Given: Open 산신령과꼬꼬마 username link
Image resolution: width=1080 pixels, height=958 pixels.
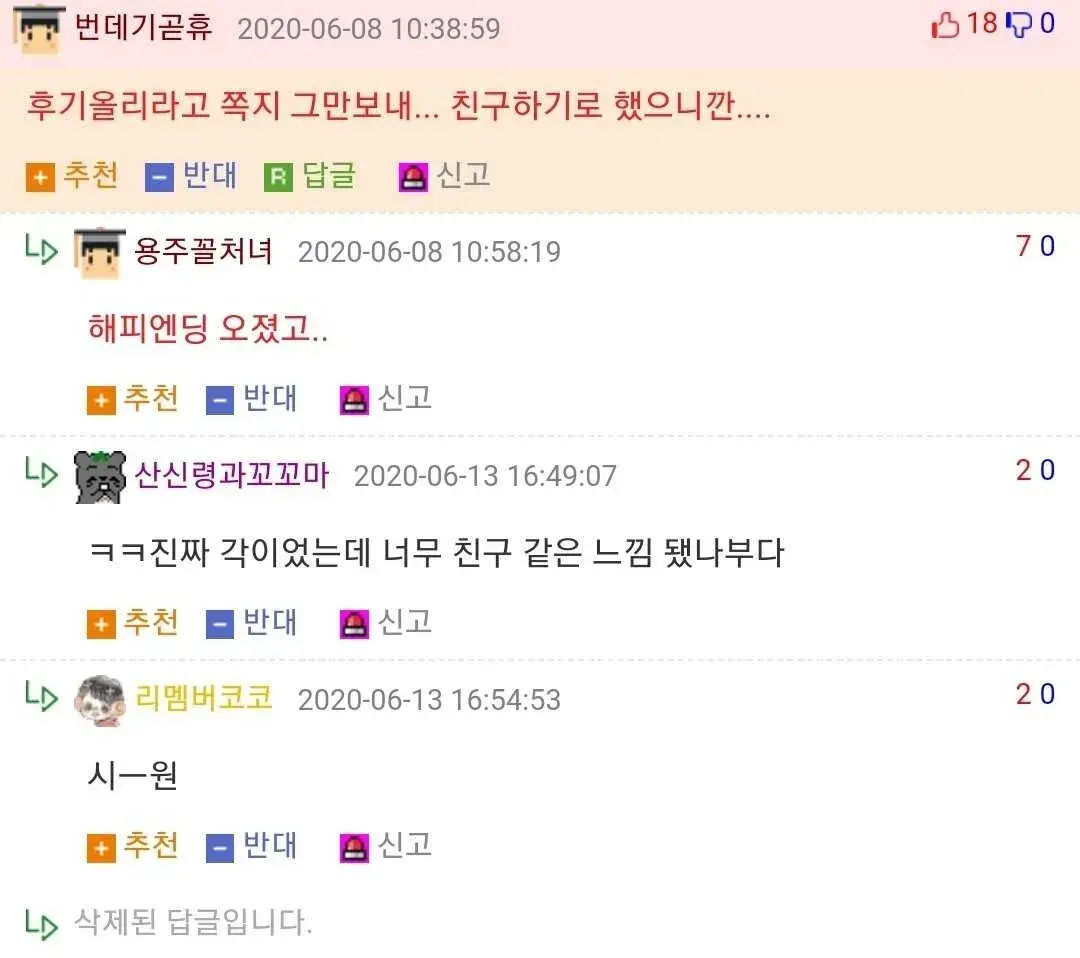Looking at the screenshot, I should click(231, 475).
